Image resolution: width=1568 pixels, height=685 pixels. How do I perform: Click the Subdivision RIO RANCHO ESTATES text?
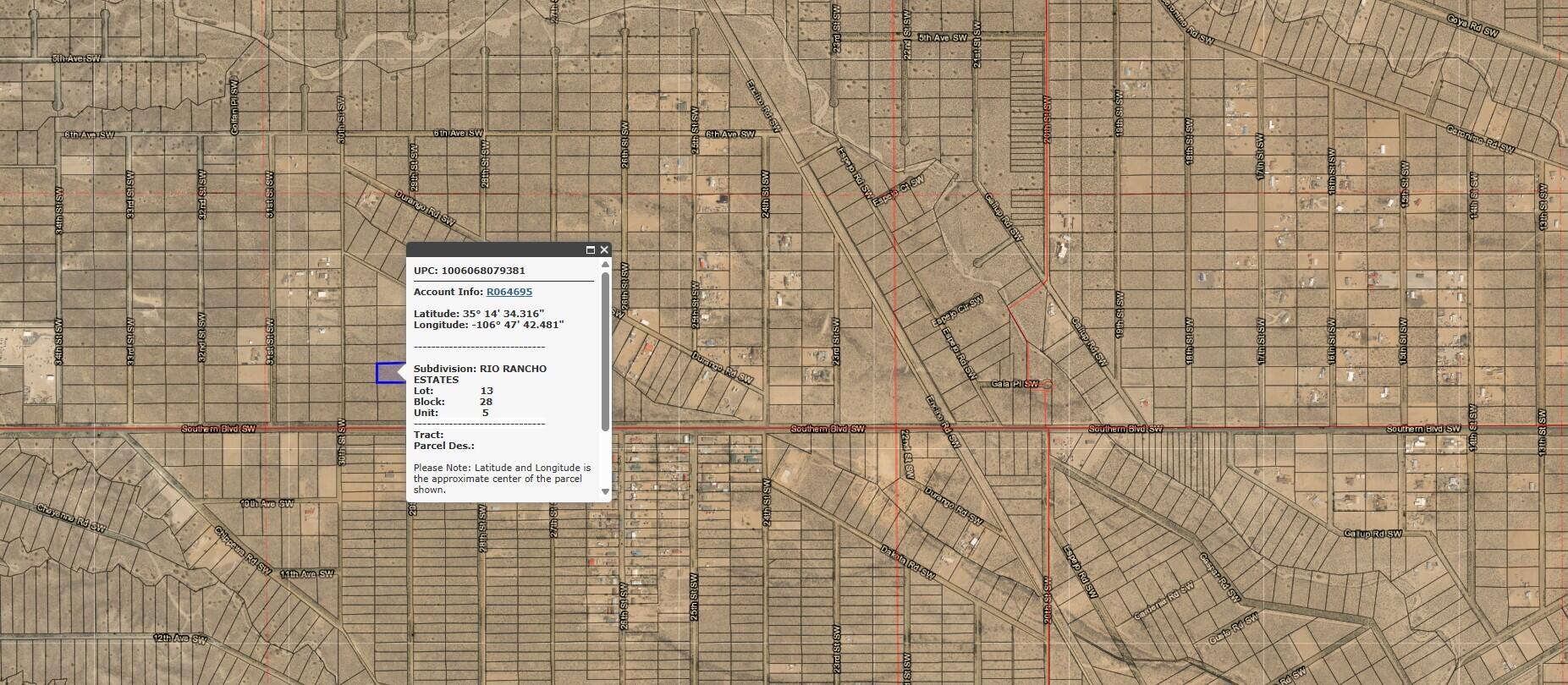click(x=480, y=374)
